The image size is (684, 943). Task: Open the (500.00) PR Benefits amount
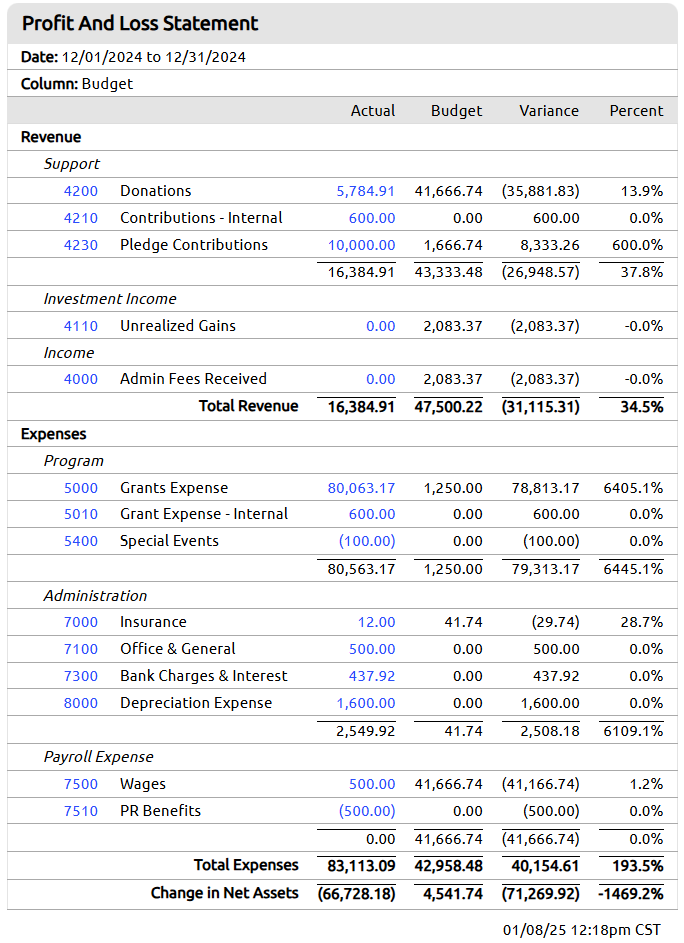coord(367,811)
